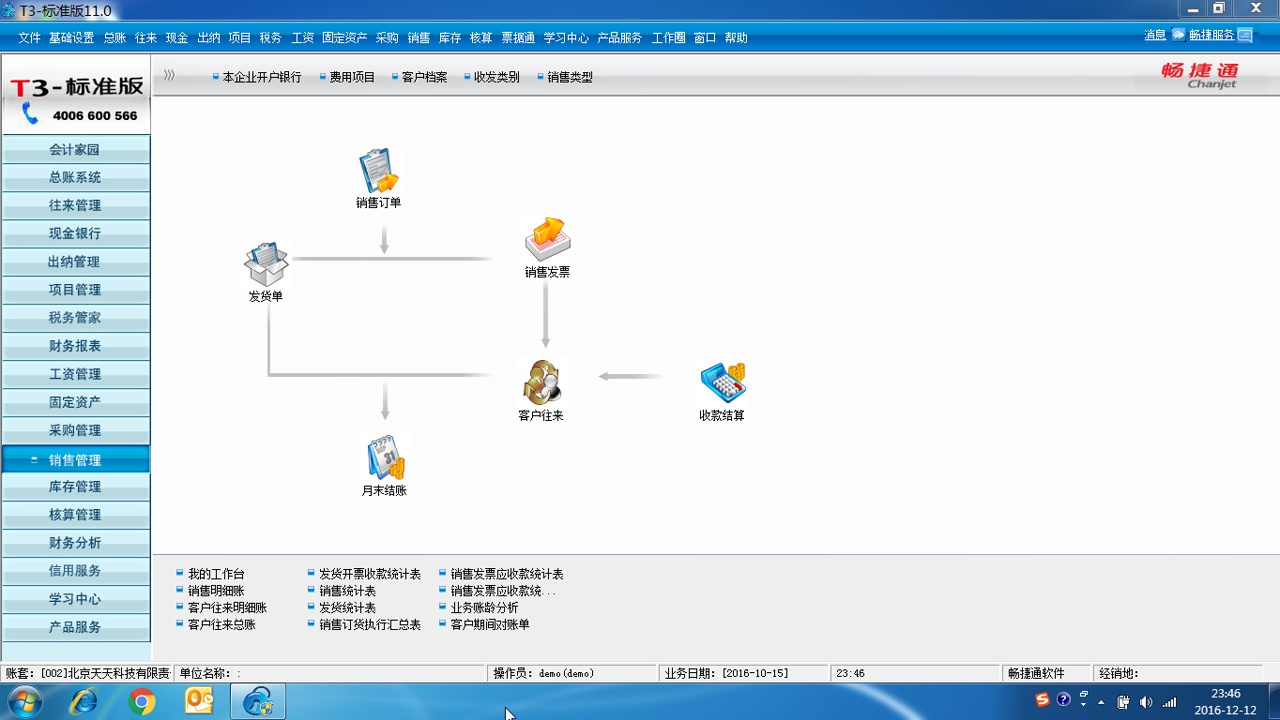Expand the 总账系统 sidebar module
The height and width of the screenshot is (720, 1280).
click(x=76, y=177)
